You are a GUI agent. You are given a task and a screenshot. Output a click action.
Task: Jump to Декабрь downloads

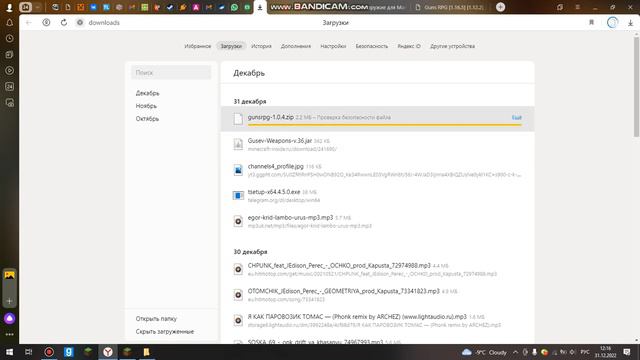click(x=147, y=93)
